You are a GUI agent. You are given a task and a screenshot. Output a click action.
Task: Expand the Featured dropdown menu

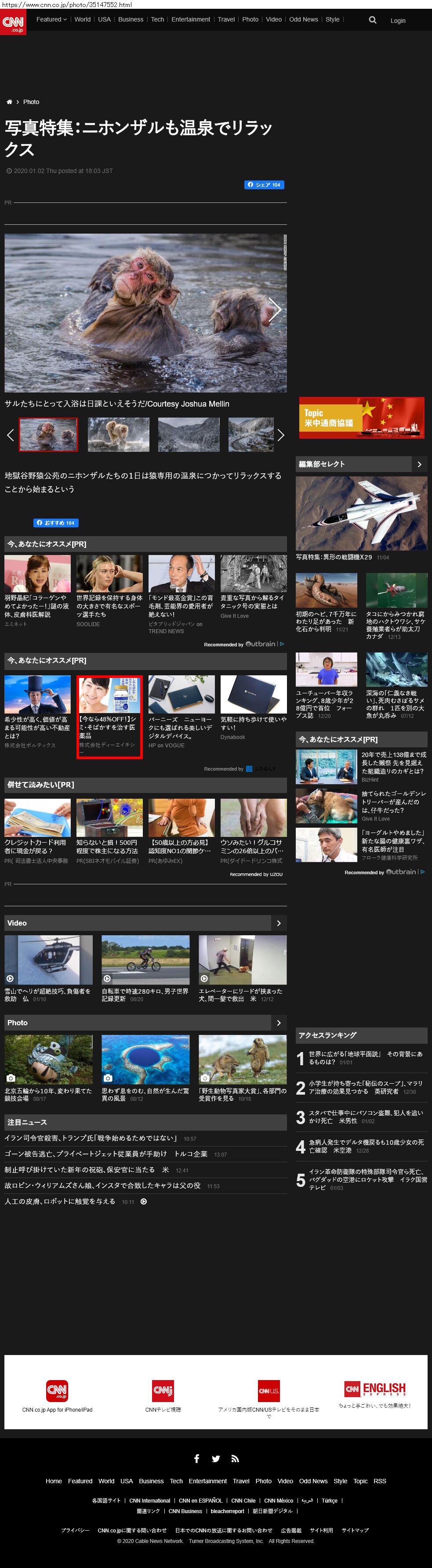click(51, 19)
